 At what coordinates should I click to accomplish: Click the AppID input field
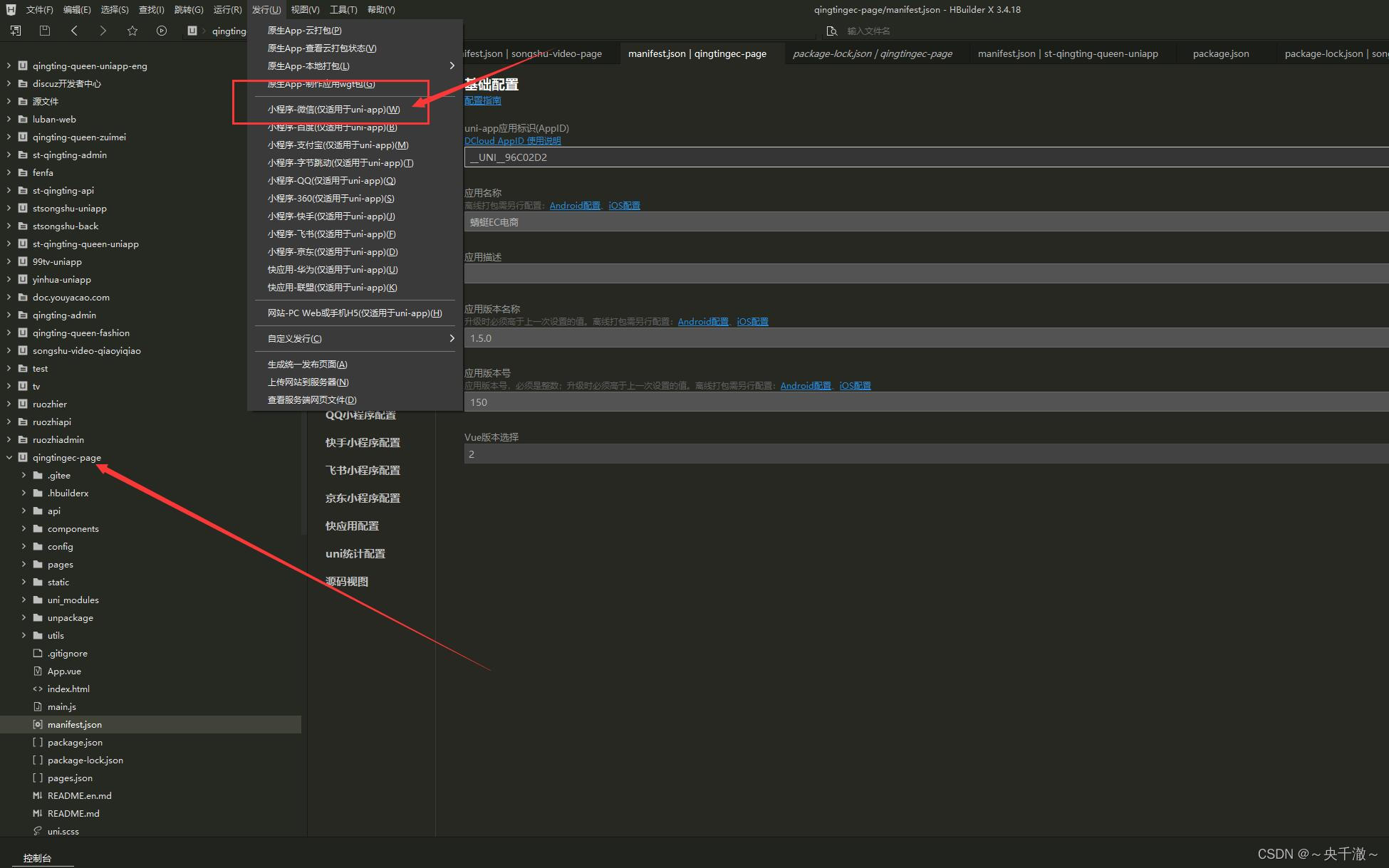(926, 157)
